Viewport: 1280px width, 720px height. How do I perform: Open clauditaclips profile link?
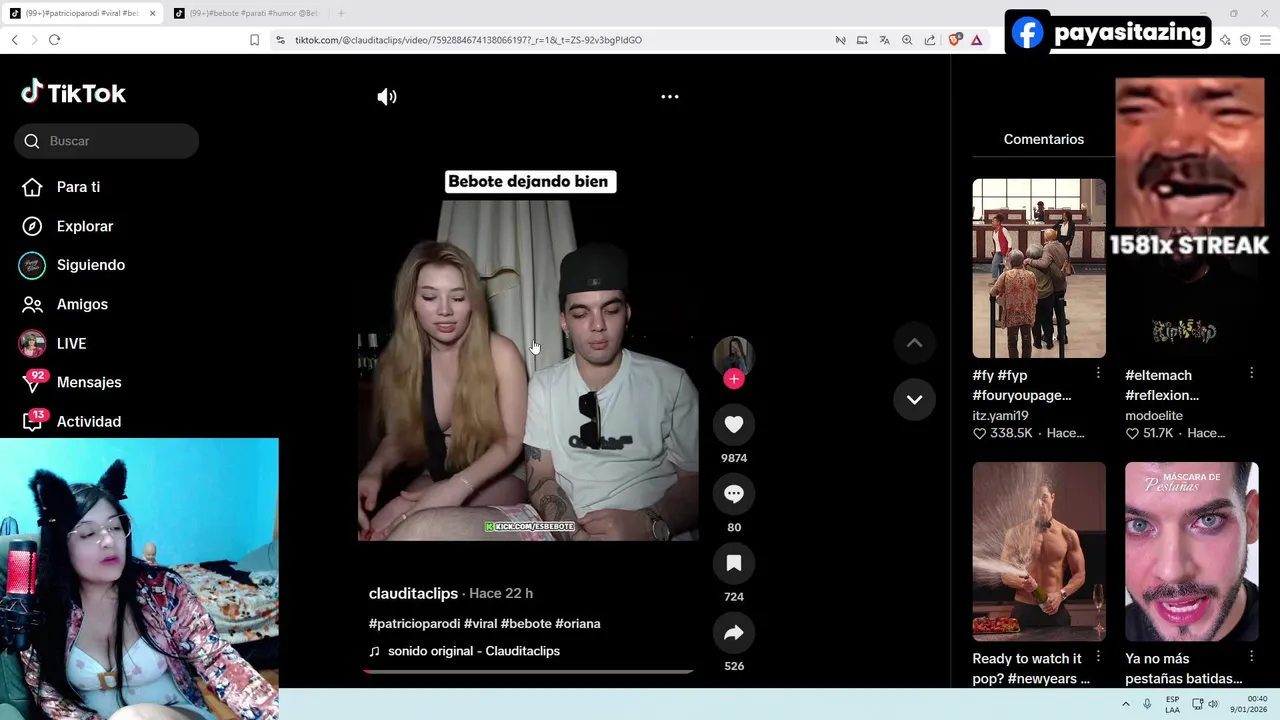(x=413, y=593)
